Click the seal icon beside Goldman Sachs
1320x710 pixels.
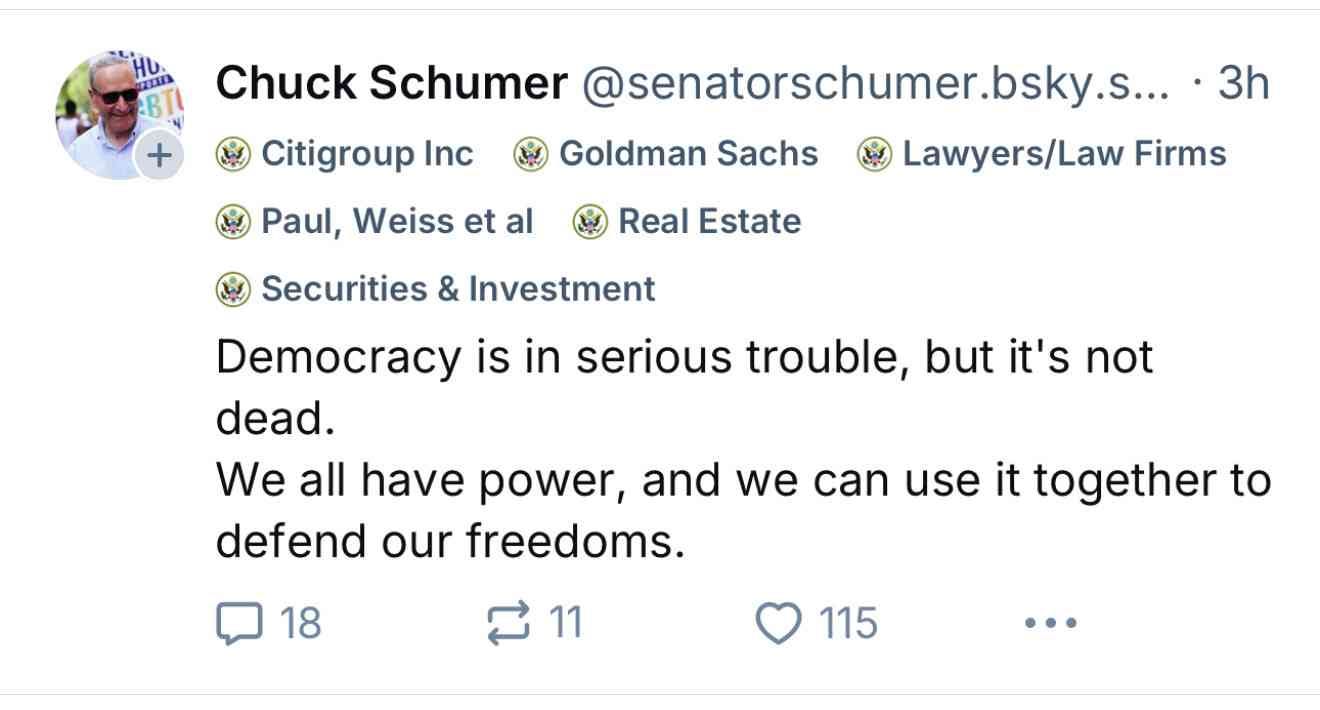(x=530, y=153)
